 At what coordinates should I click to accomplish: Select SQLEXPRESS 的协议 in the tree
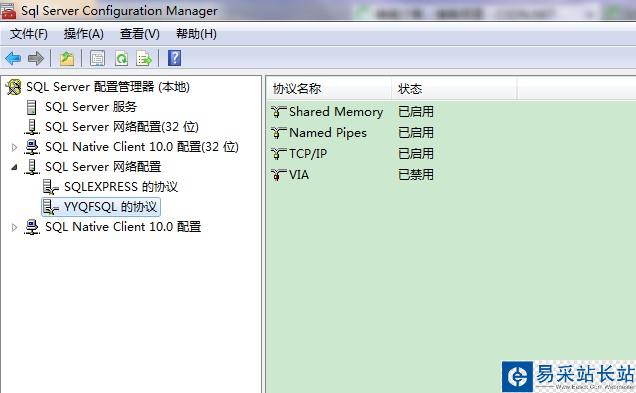[x=121, y=187]
